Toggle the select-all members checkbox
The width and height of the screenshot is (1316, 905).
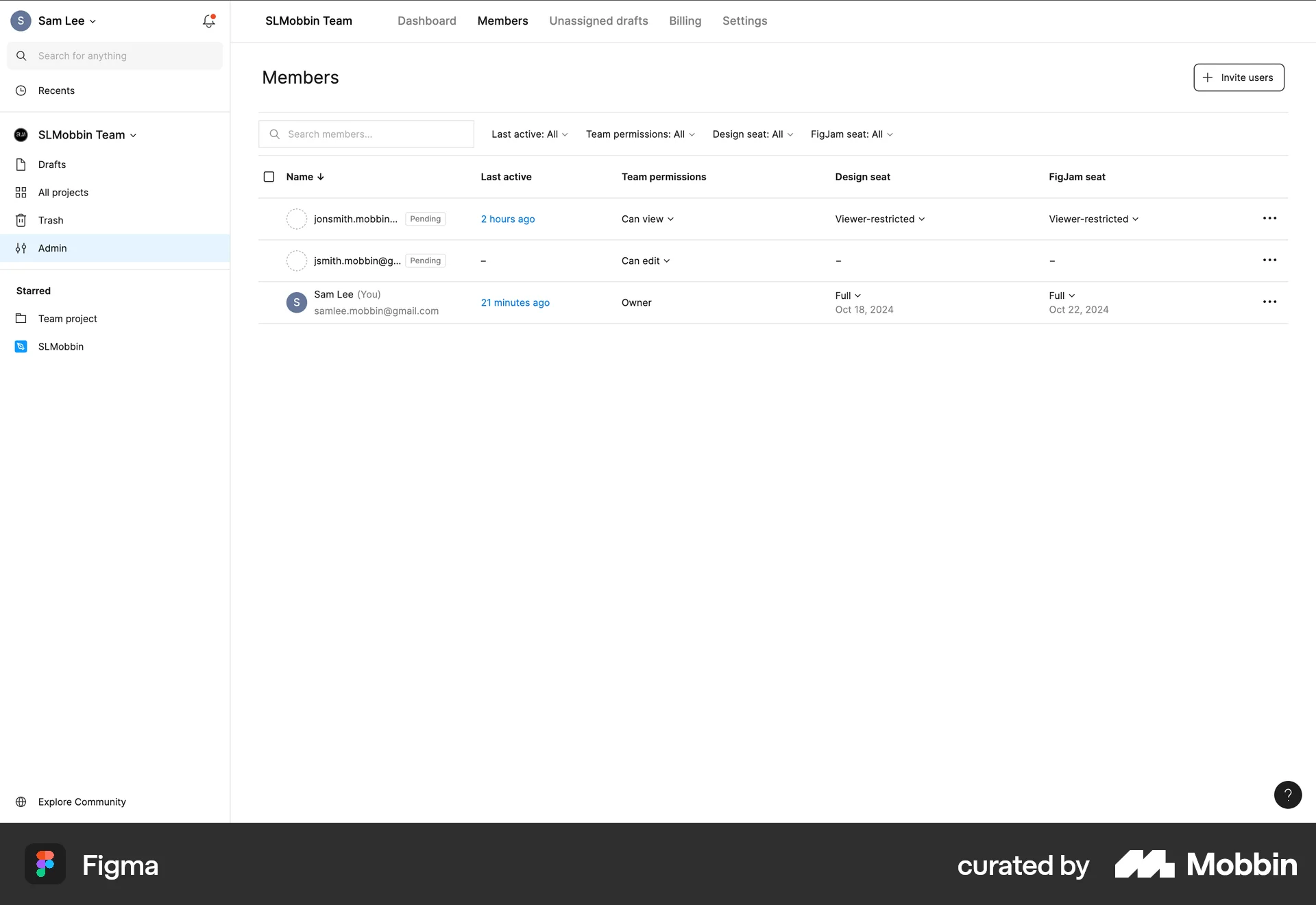coord(269,177)
